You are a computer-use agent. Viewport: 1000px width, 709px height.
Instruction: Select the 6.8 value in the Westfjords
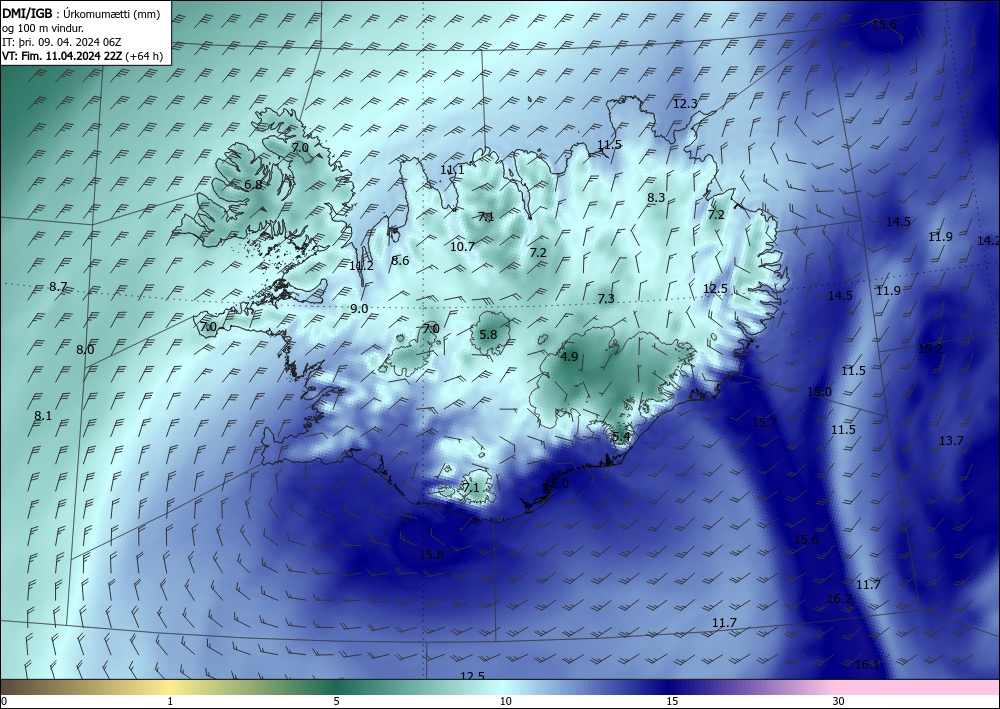click(253, 184)
